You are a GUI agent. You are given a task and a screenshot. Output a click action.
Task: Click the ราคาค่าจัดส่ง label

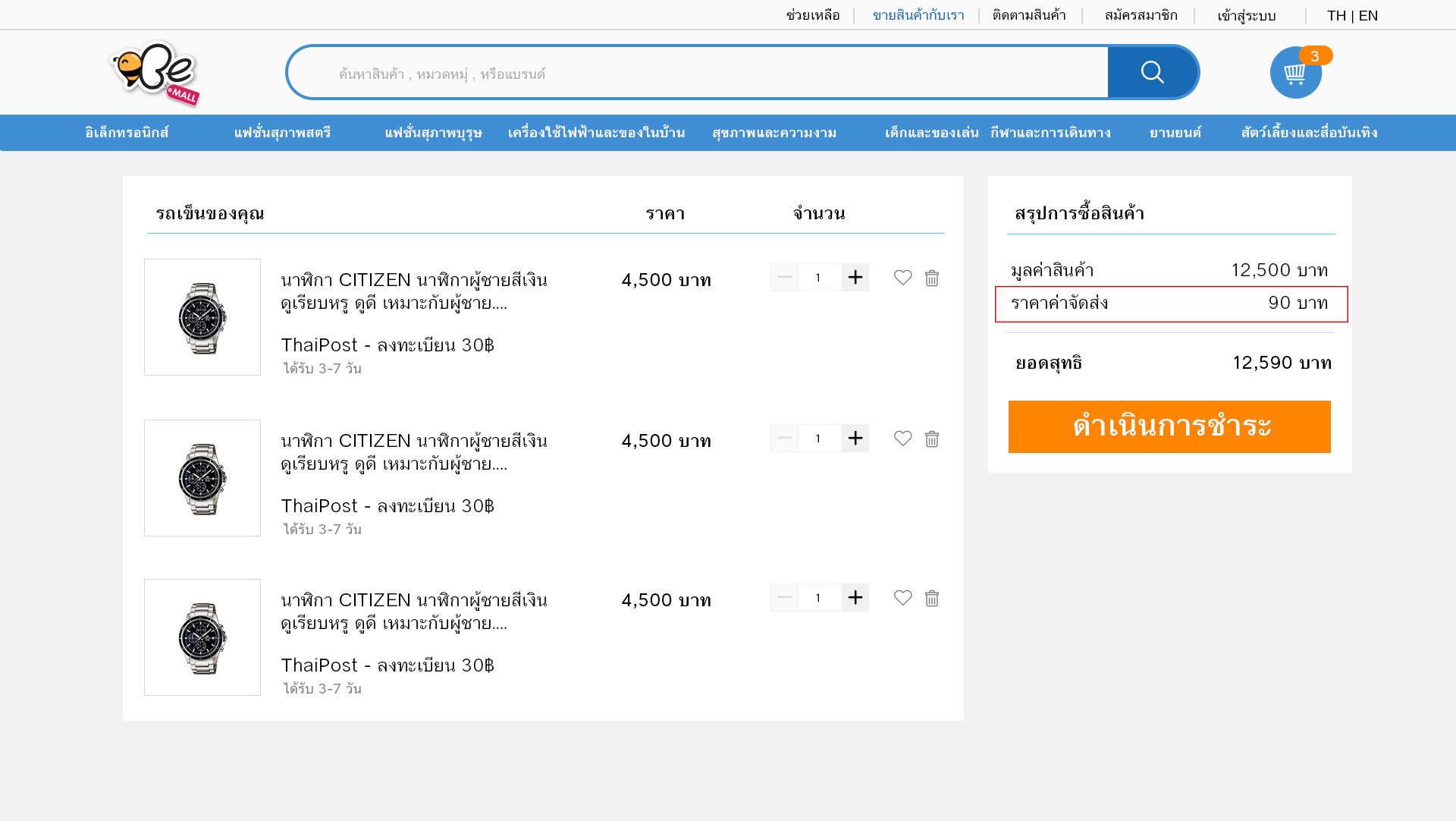pos(1059,303)
